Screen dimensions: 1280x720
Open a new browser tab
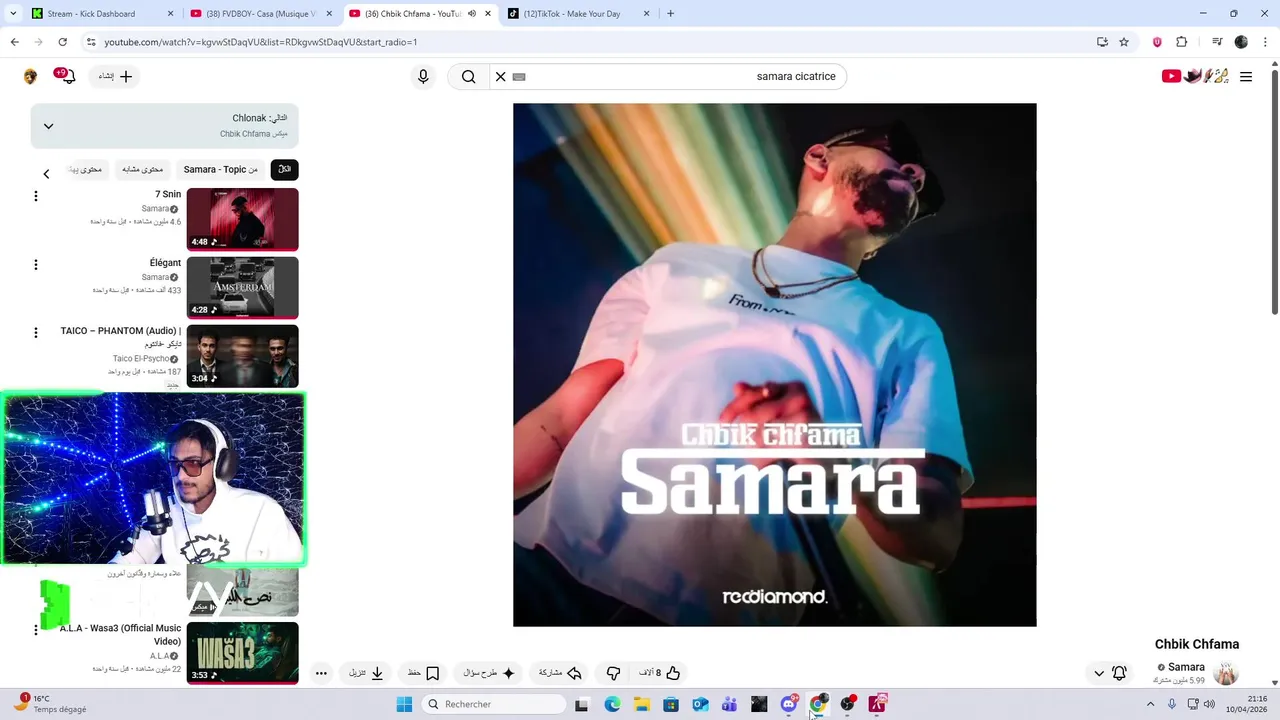pos(670,14)
